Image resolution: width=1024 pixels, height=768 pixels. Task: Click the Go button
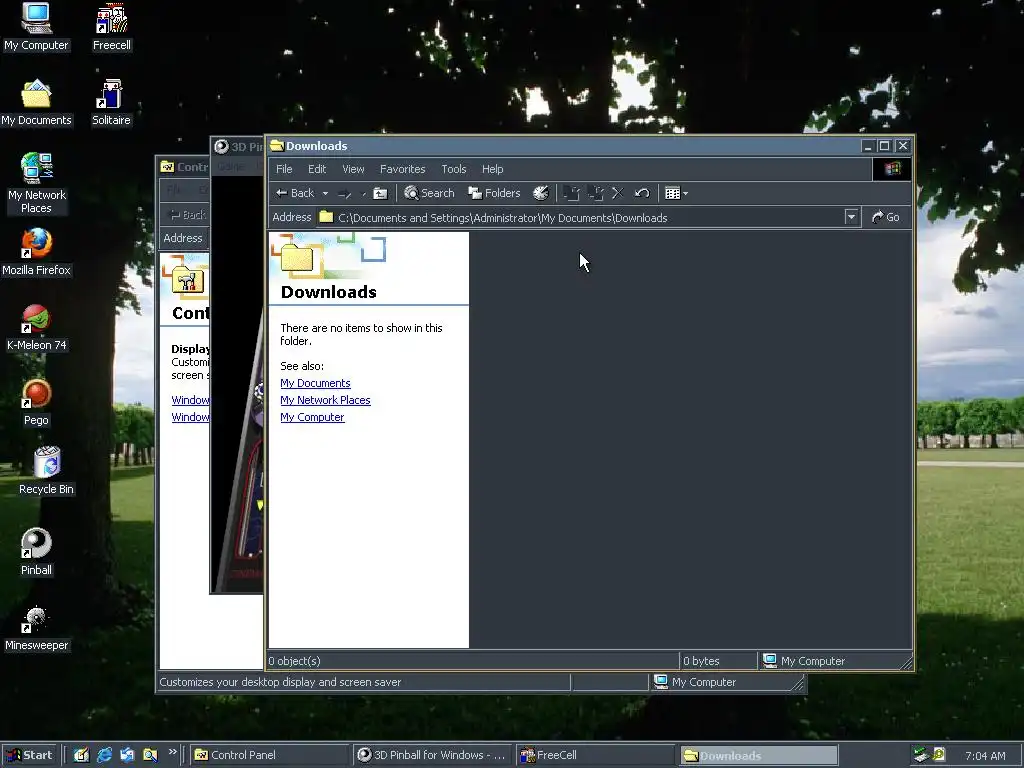886,217
